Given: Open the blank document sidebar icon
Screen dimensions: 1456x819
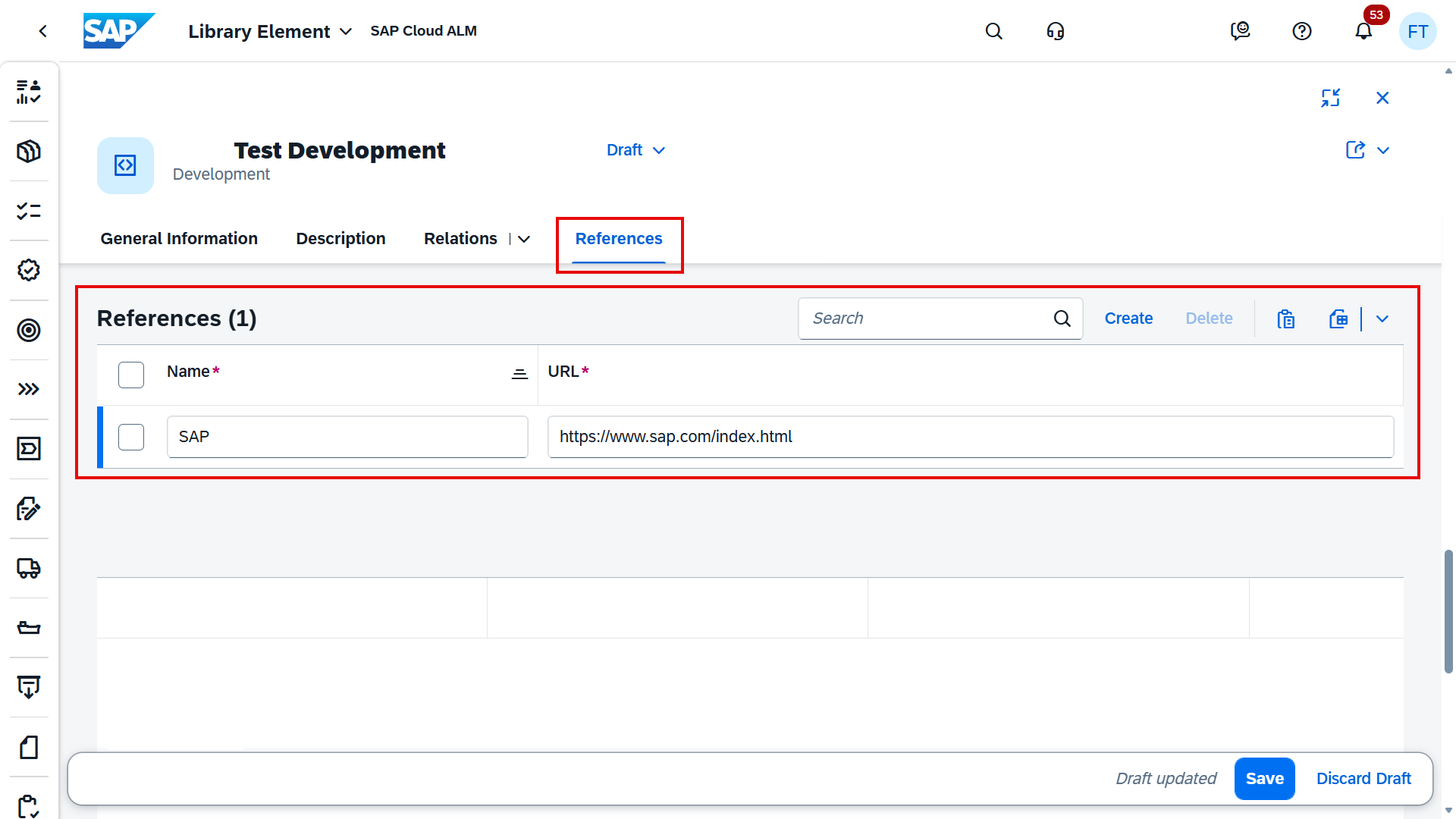Looking at the screenshot, I should 29,747.
